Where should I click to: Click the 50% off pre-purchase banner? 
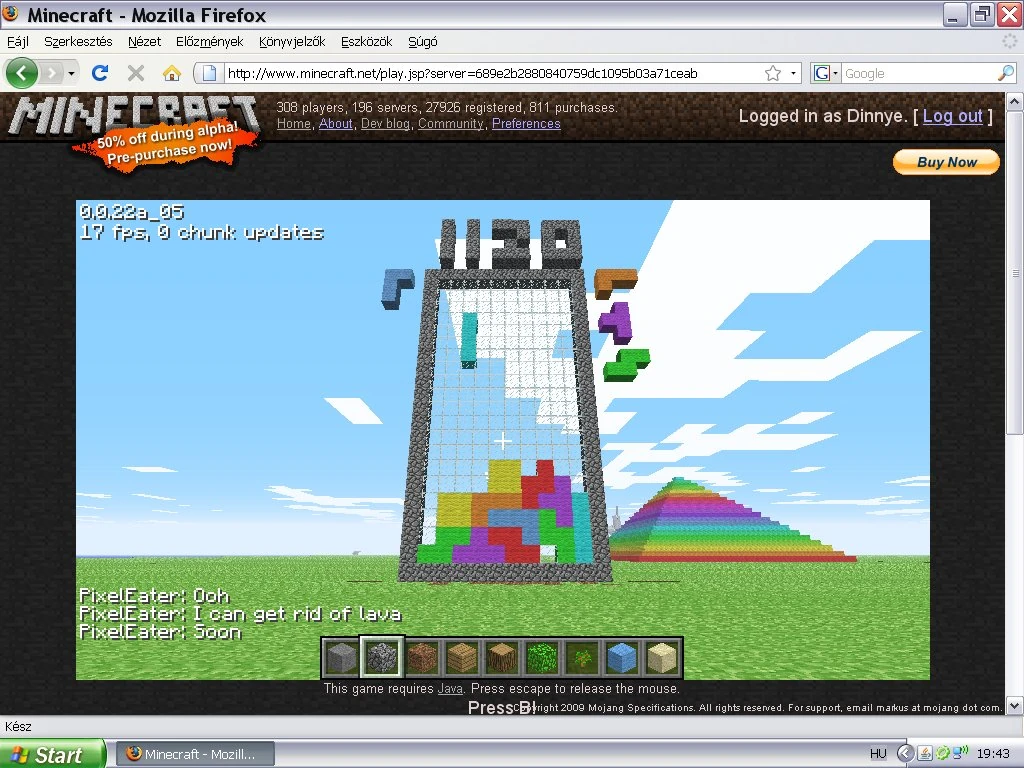tap(167, 144)
